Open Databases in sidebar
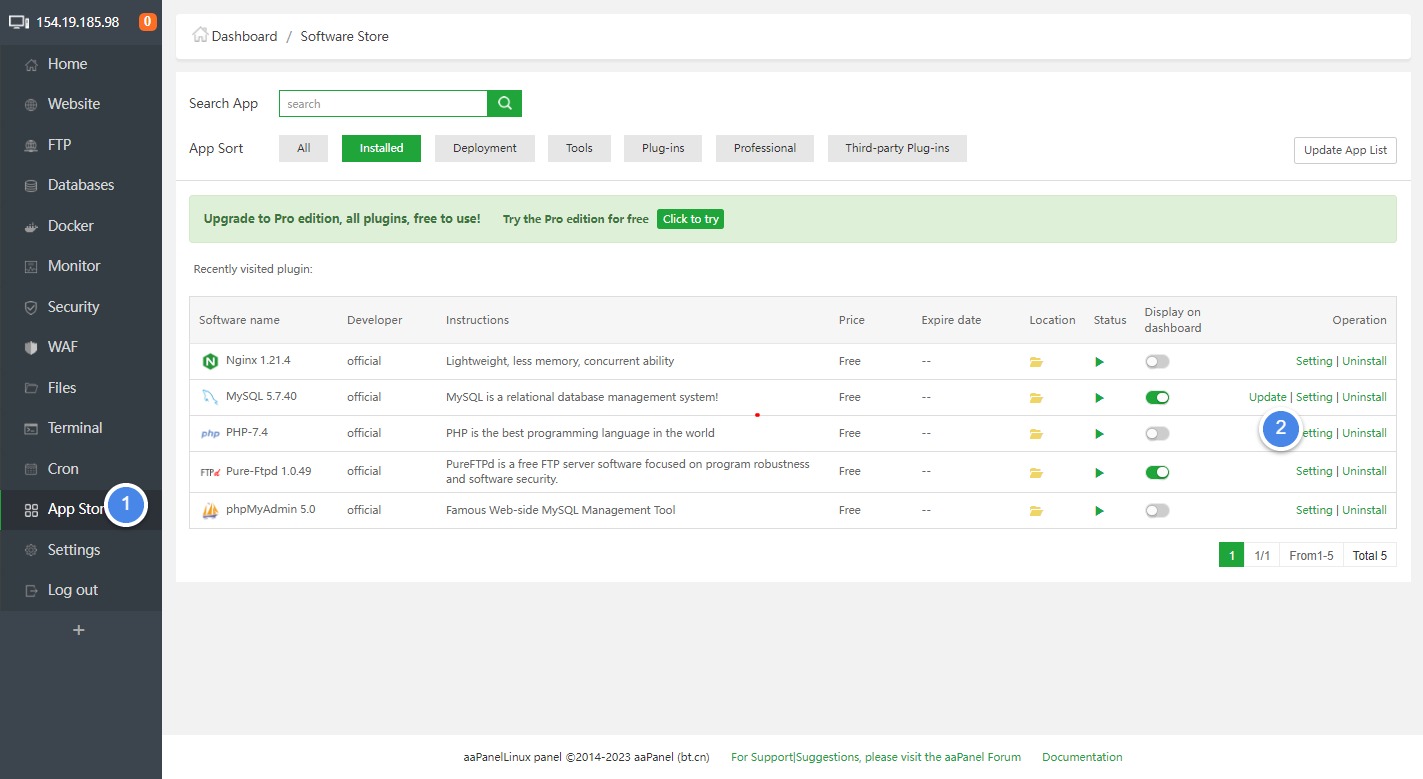1423x779 pixels. click(81, 185)
